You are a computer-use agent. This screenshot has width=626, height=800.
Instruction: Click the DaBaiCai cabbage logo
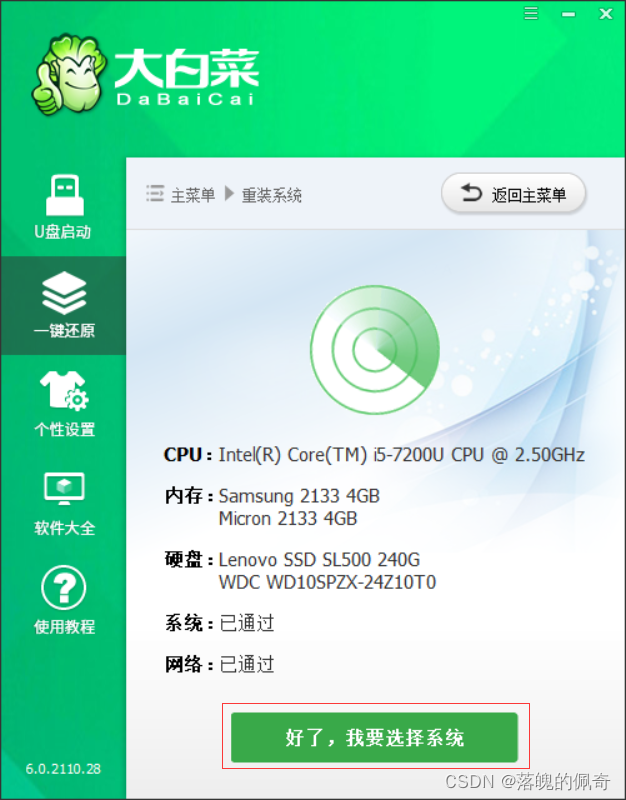(68, 74)
